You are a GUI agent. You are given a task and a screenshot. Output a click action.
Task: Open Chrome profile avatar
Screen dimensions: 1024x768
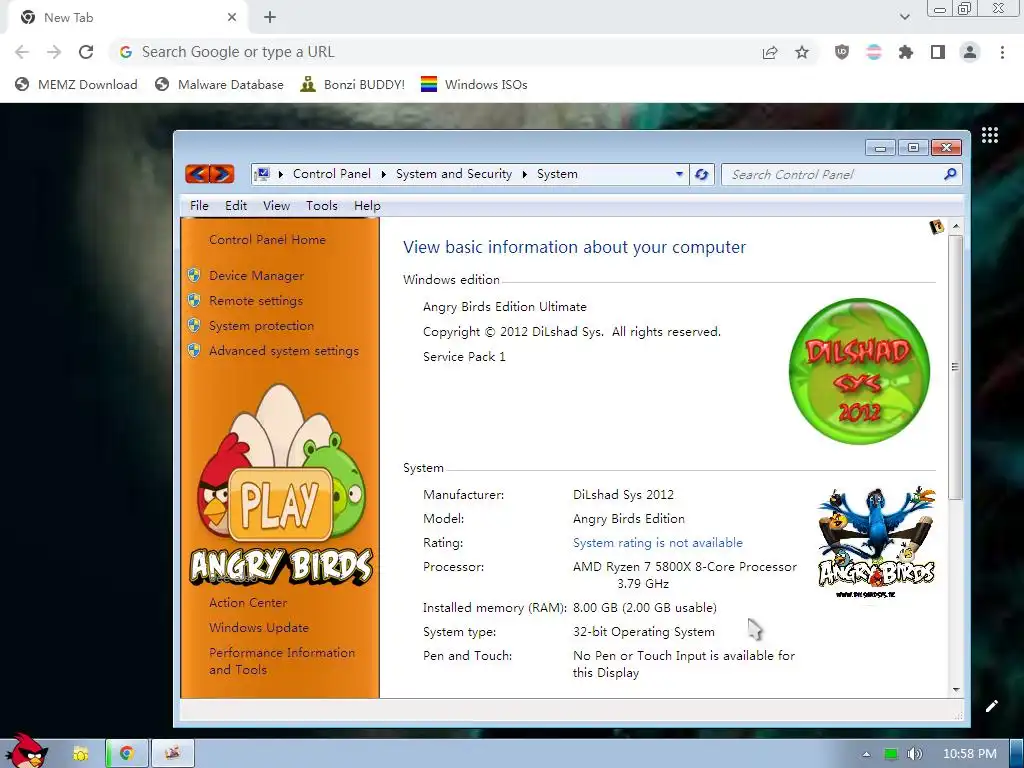coord(970,52)
